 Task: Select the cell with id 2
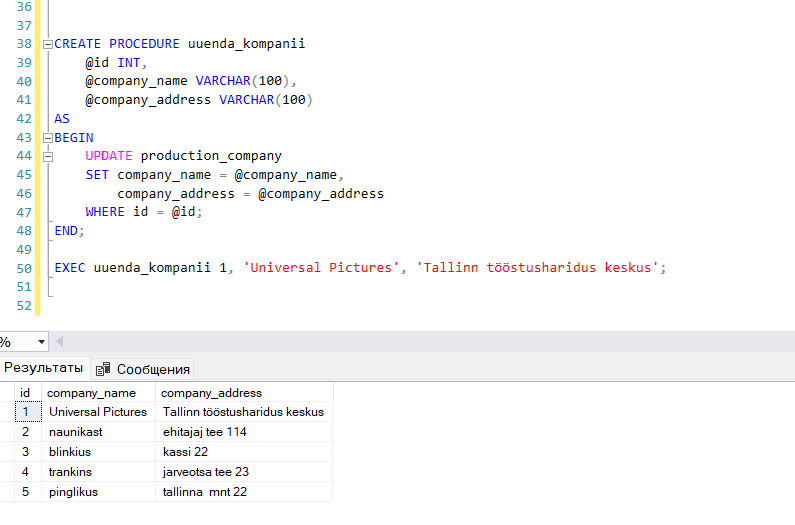click(27, 432)
